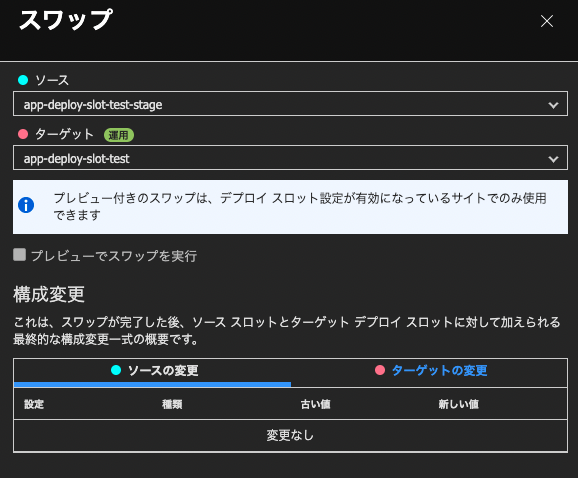Expand the ソース dropdown chevron
The image size is (578, 478).
tap(553, 105)
